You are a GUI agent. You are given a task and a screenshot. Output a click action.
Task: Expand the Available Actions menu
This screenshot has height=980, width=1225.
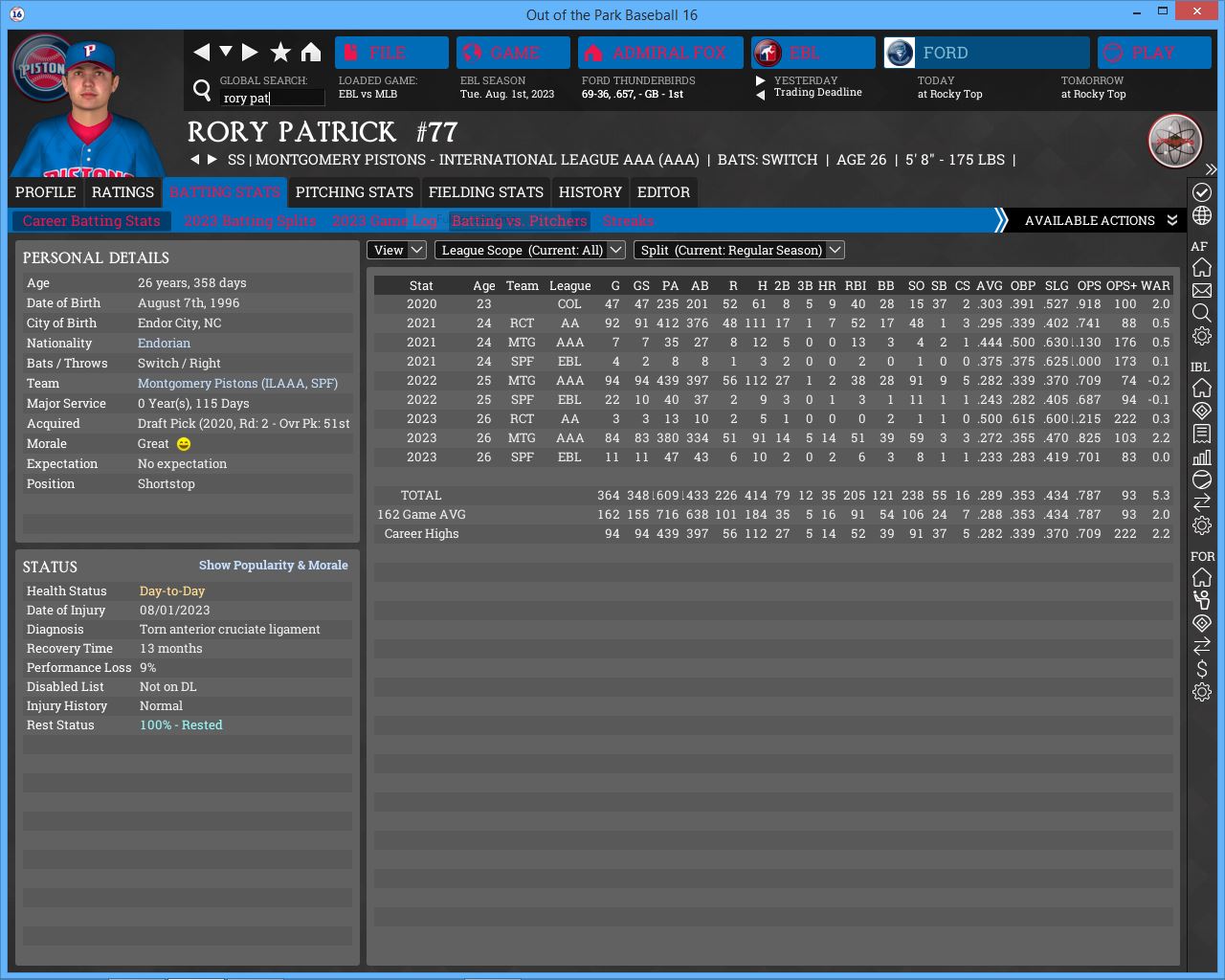1100,221
